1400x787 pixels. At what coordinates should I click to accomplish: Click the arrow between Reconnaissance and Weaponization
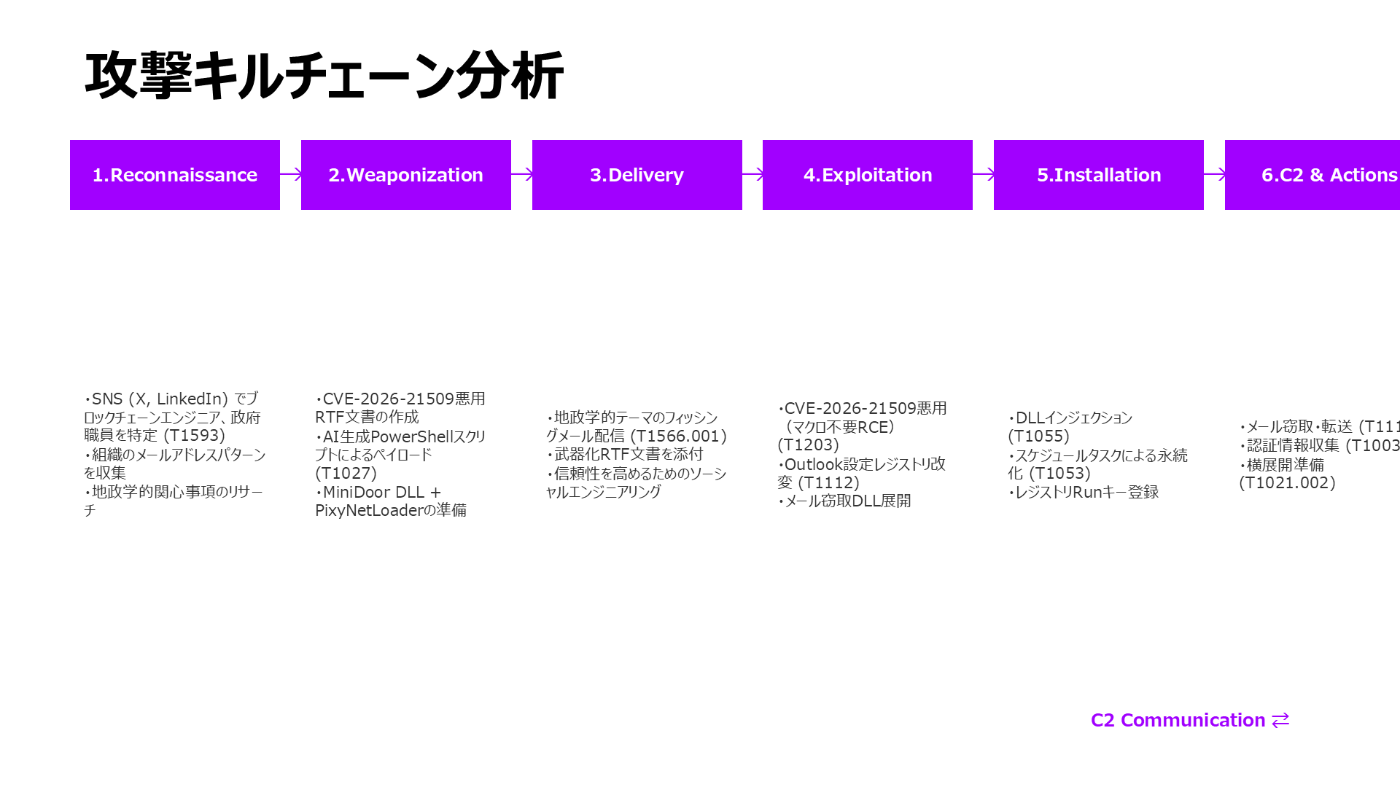[290, 174]
